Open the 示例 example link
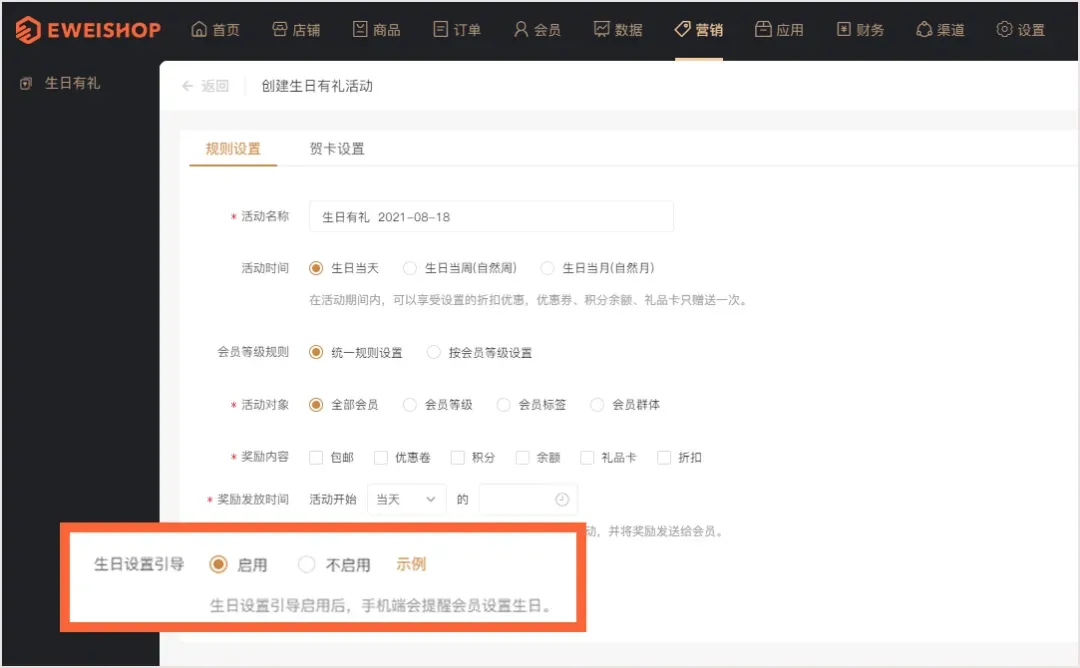The image size is (1080, 668). (413, 563)
